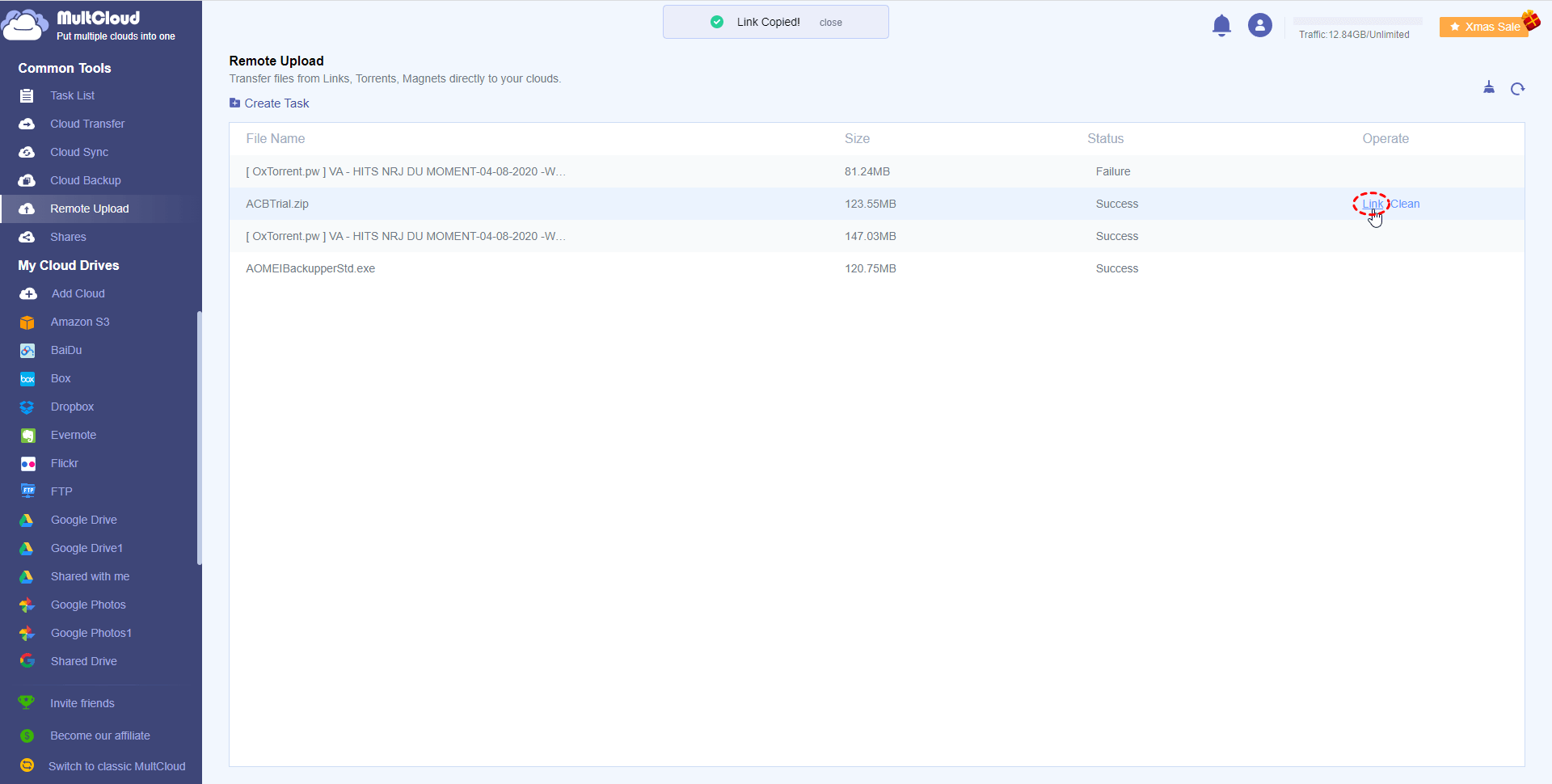Open the user account avatar
Image resolution: width=1552 pixels, height=784 pixels.
1259,26
